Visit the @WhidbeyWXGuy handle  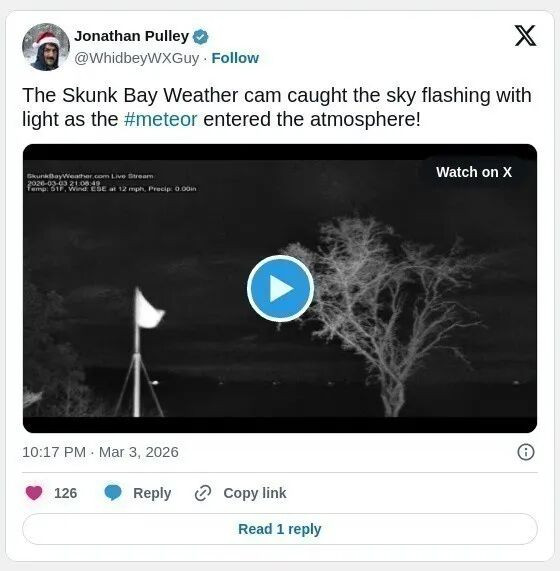coord(137,58)
